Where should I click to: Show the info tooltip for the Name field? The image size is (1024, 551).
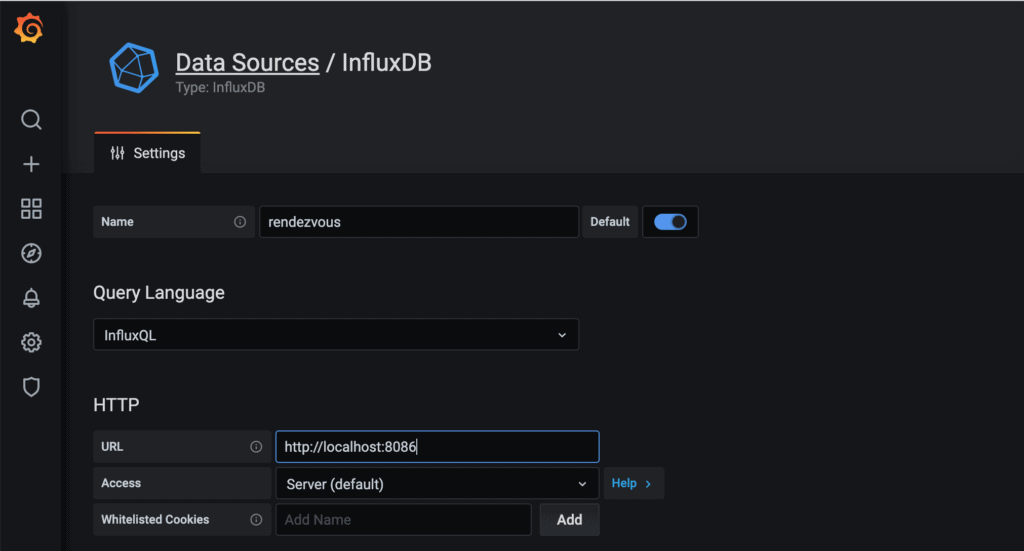pyautogui.click(x=240, y=222)
